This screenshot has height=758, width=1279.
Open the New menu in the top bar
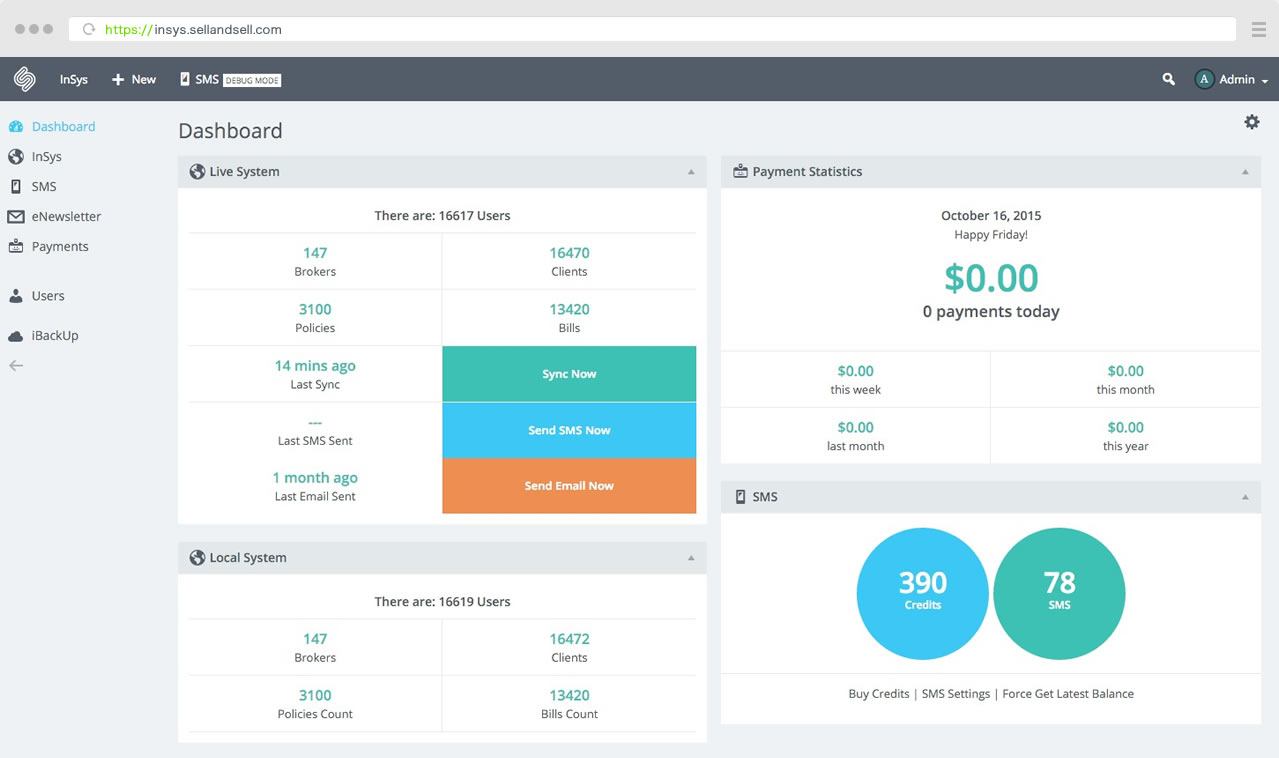133,79
